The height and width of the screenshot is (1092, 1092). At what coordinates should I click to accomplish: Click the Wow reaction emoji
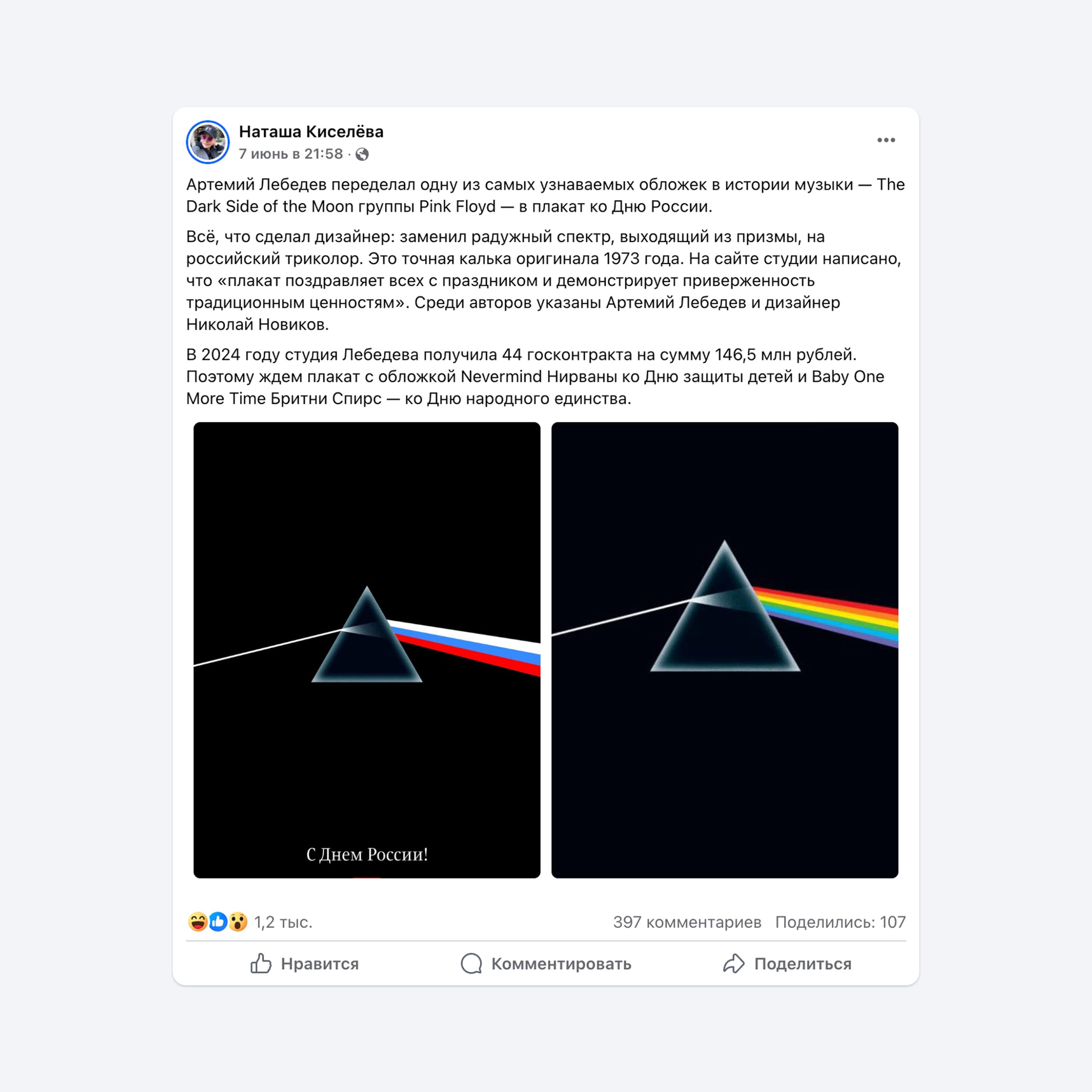tap(238, 922)
